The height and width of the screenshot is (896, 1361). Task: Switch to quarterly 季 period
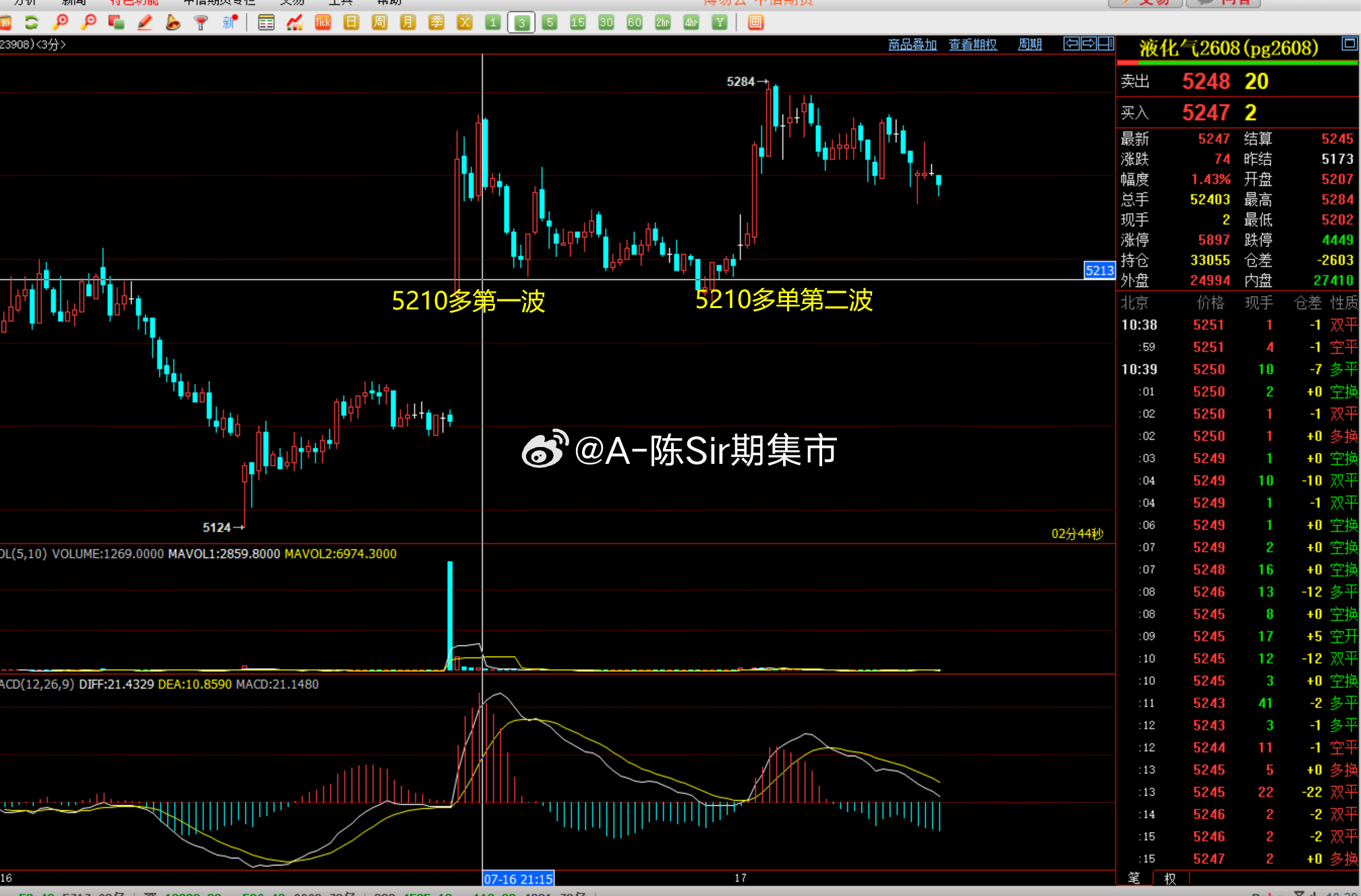pyautogui.click(x=436, y=23)
